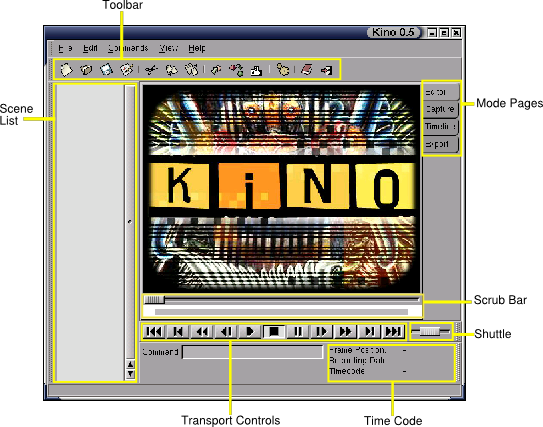This screenshot has width=543, height=427.
Task: Click the scrub bar slider handle
Action: coord(154,300)
